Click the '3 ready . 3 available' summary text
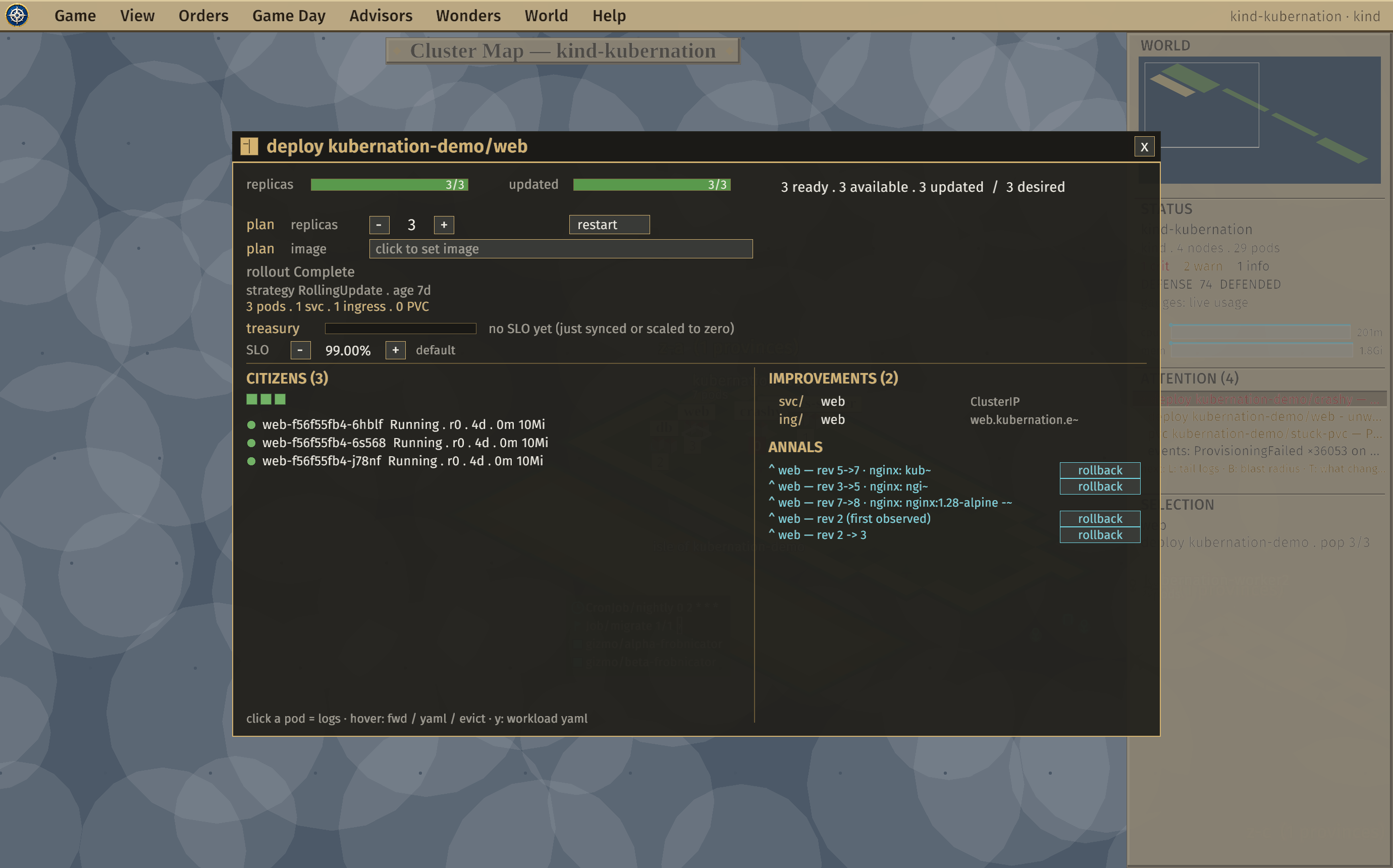This screenshot has height=868, width=1393. [922, 187]
